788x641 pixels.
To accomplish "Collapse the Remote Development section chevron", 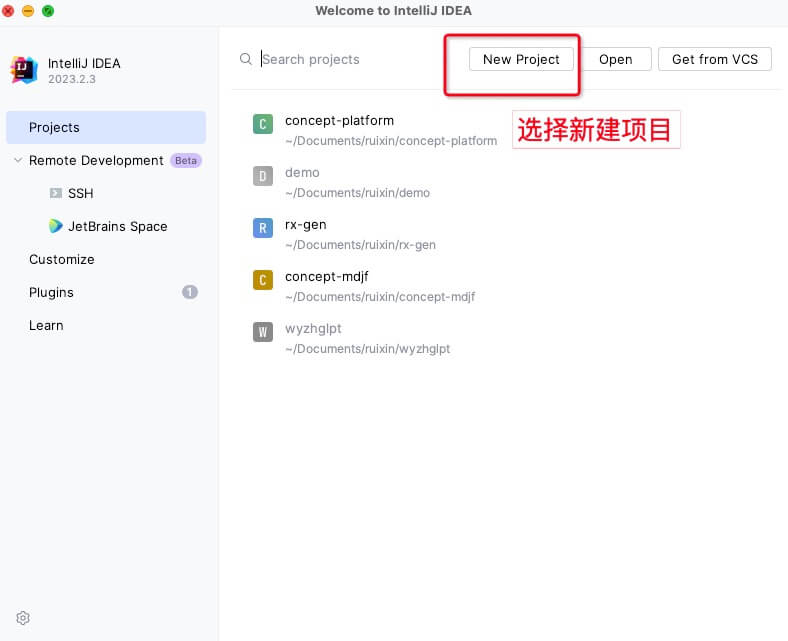I will pyautogui.click(x=18, y=160).
